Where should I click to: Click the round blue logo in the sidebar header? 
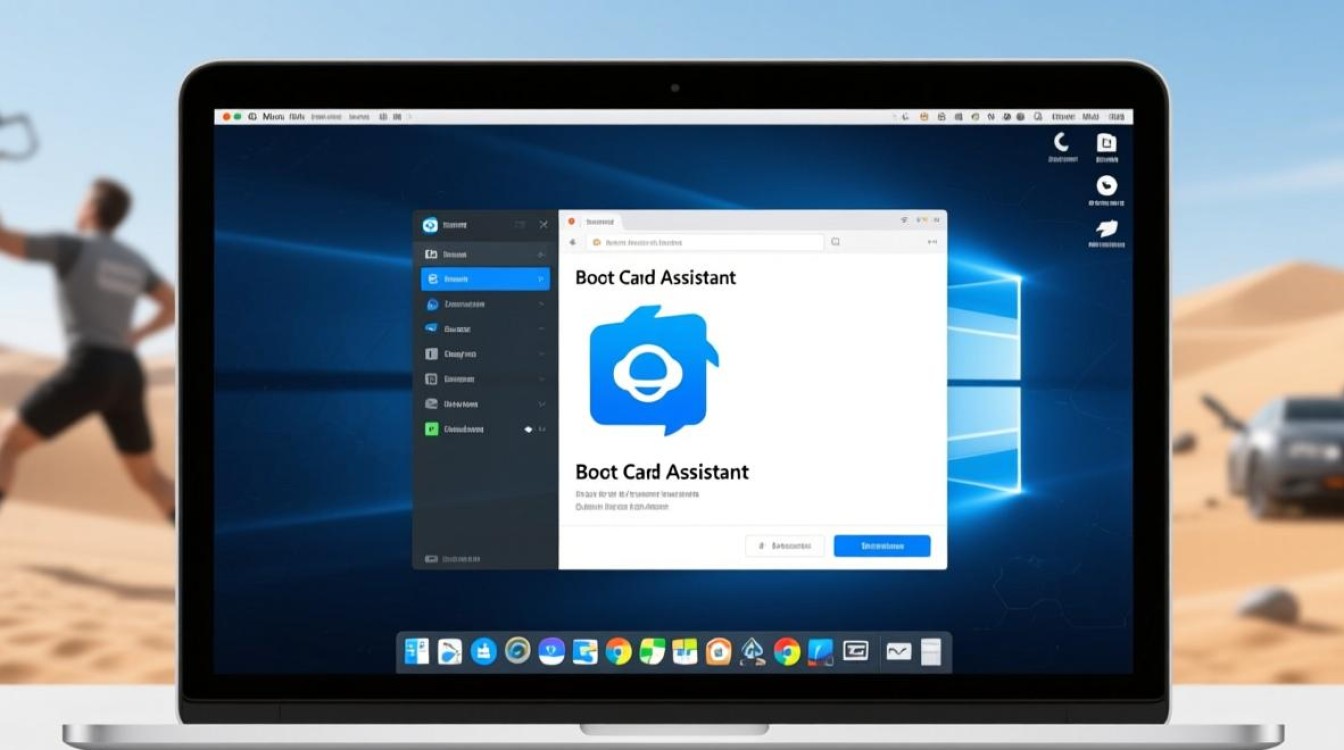[x=431, y=225]
